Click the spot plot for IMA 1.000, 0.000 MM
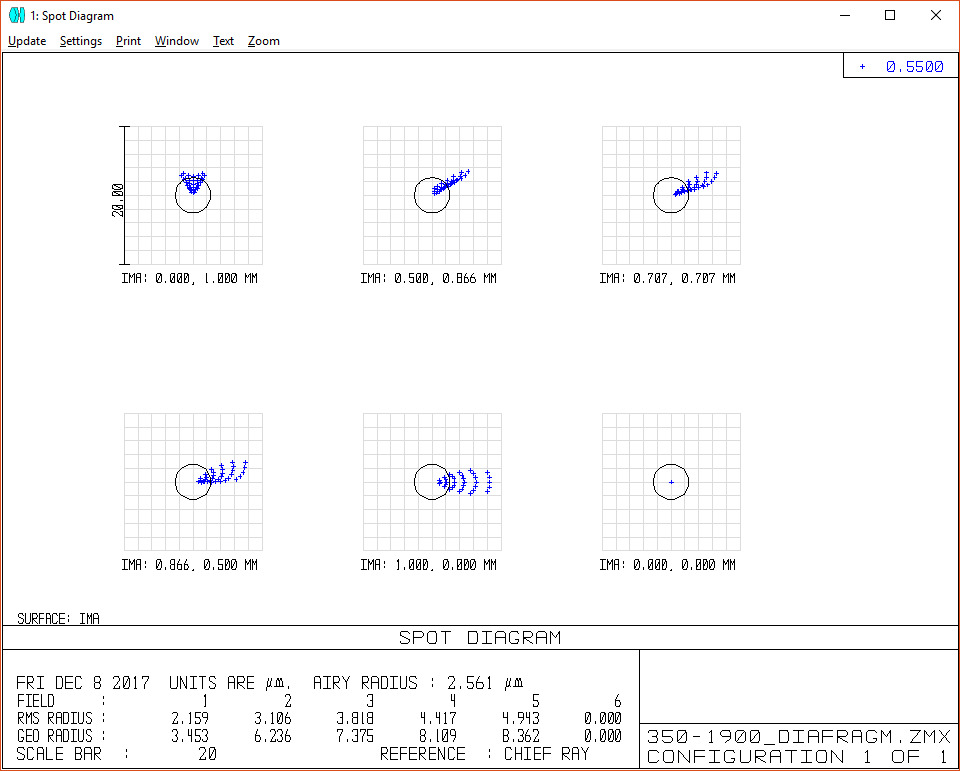The width and height of the screenshot is (960, 771). [x=432, y=482]
